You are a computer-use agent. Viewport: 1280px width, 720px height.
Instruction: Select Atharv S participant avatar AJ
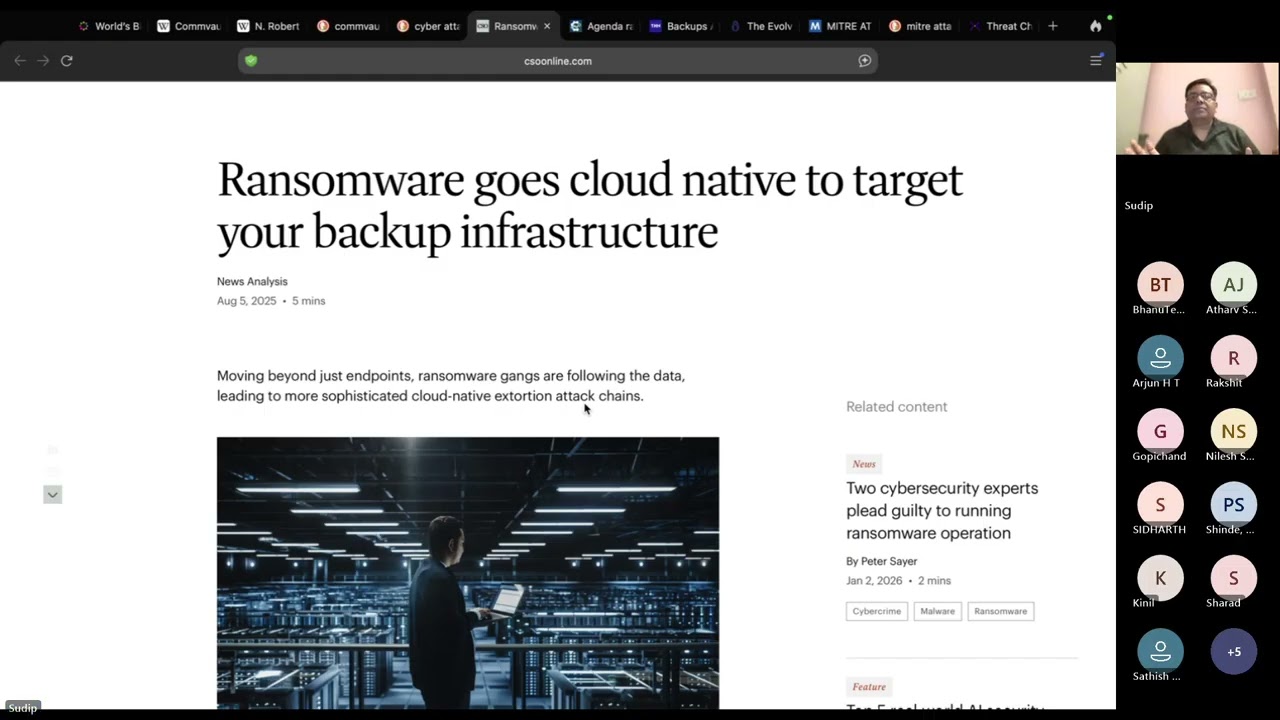pos(1233,285)
